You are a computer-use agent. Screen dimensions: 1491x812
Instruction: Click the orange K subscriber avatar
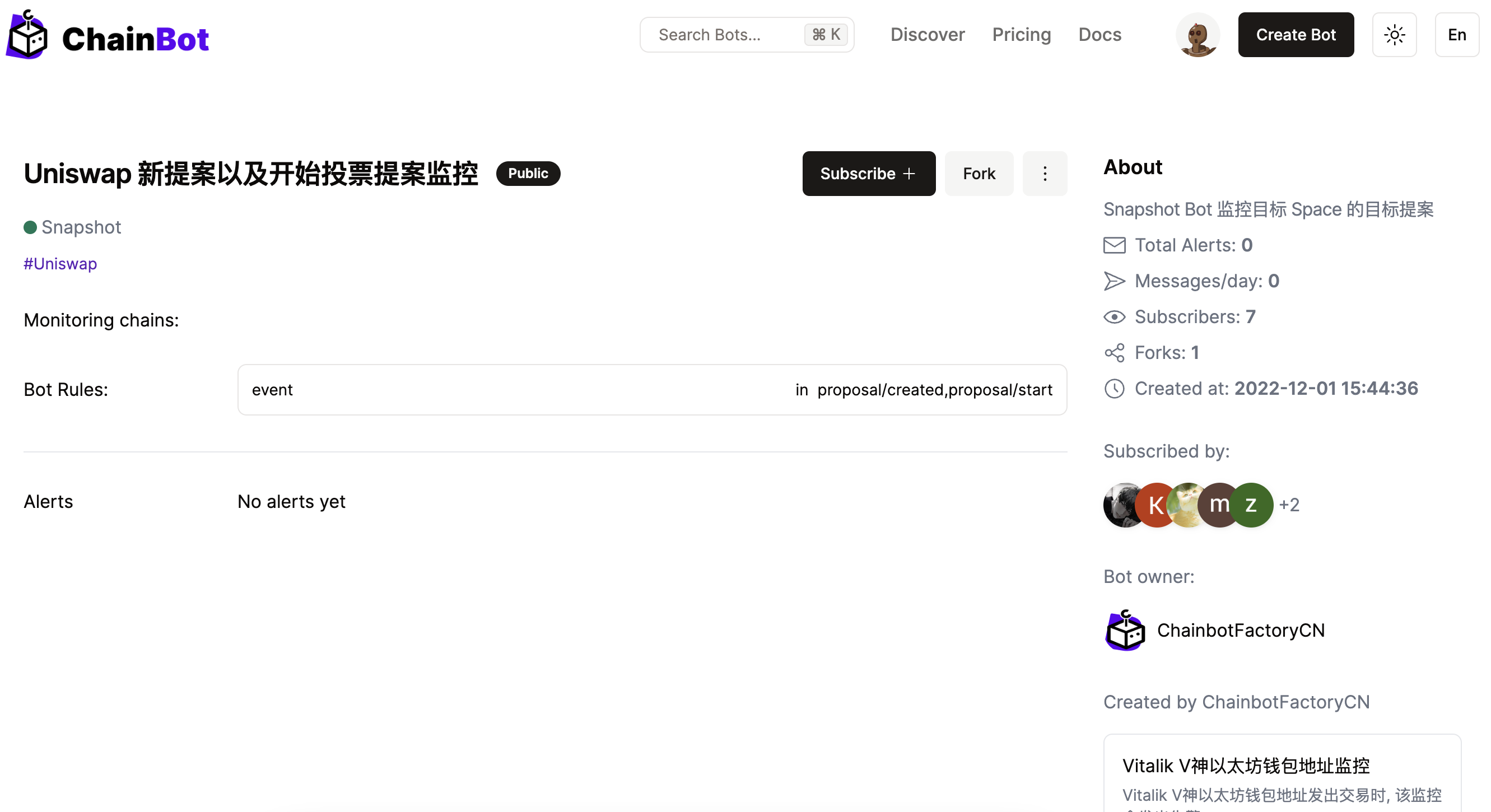click(1154, 505)
